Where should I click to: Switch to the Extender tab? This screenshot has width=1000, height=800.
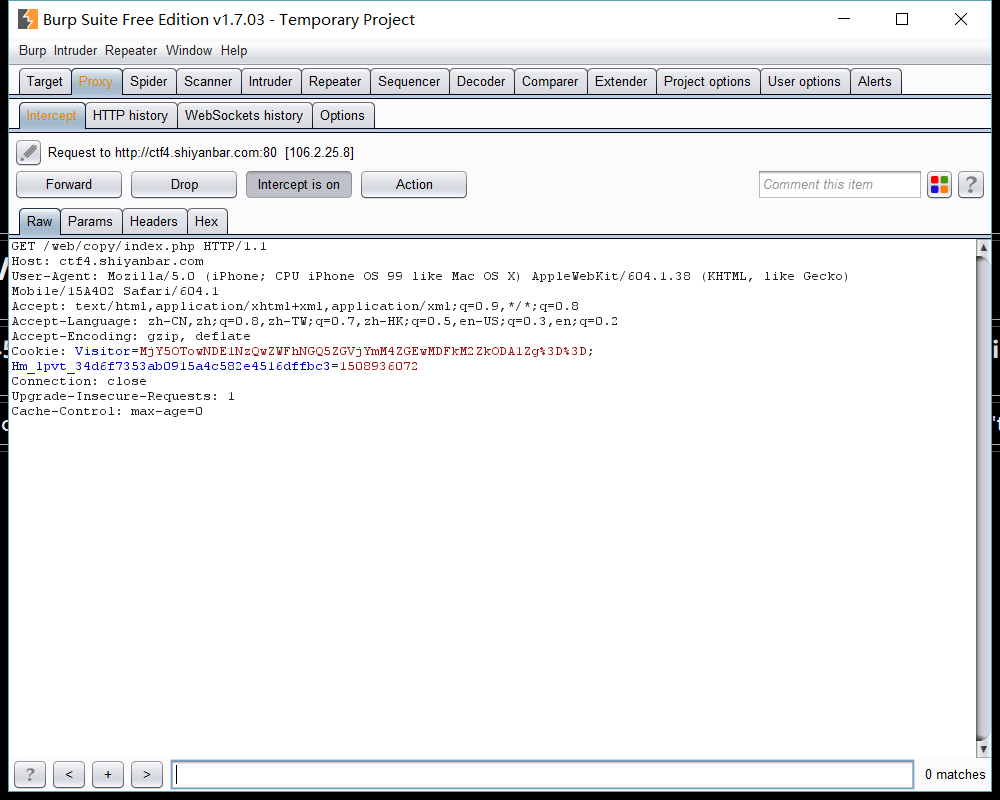(x=621, y=82)
